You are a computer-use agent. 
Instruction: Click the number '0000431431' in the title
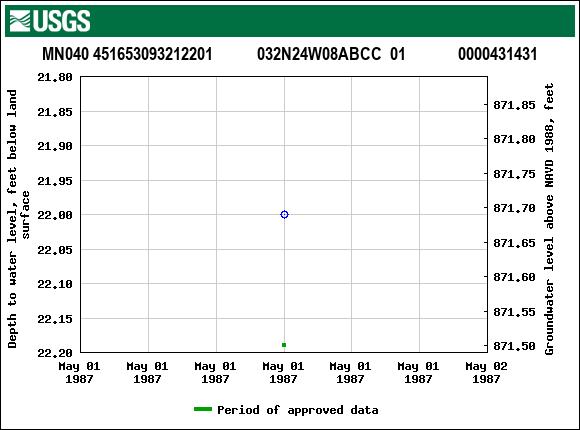[x=497, y=54]
